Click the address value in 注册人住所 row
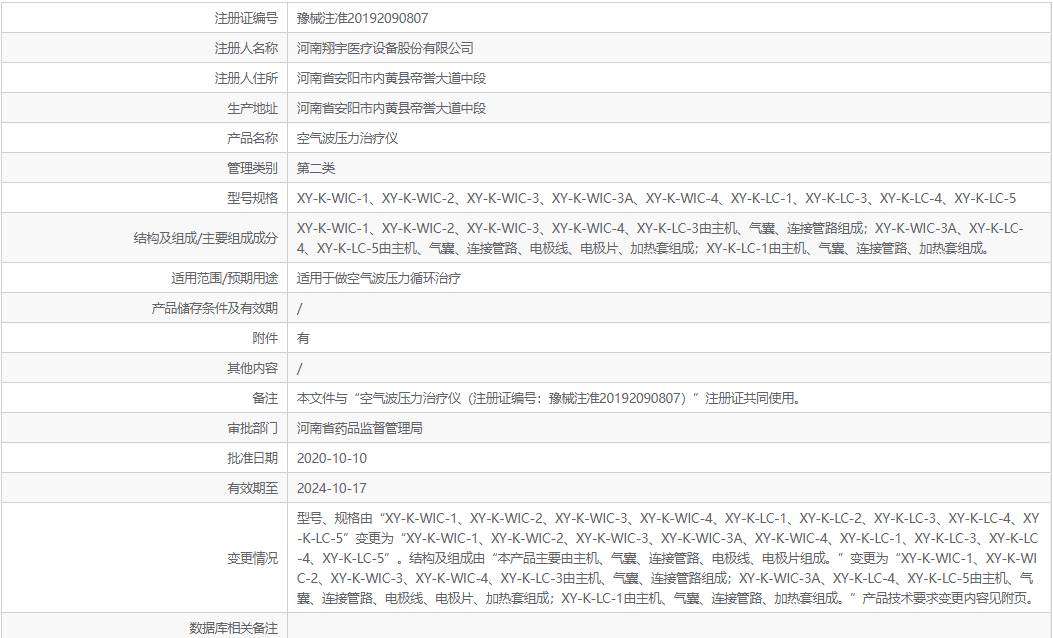 tap(391, 79)
